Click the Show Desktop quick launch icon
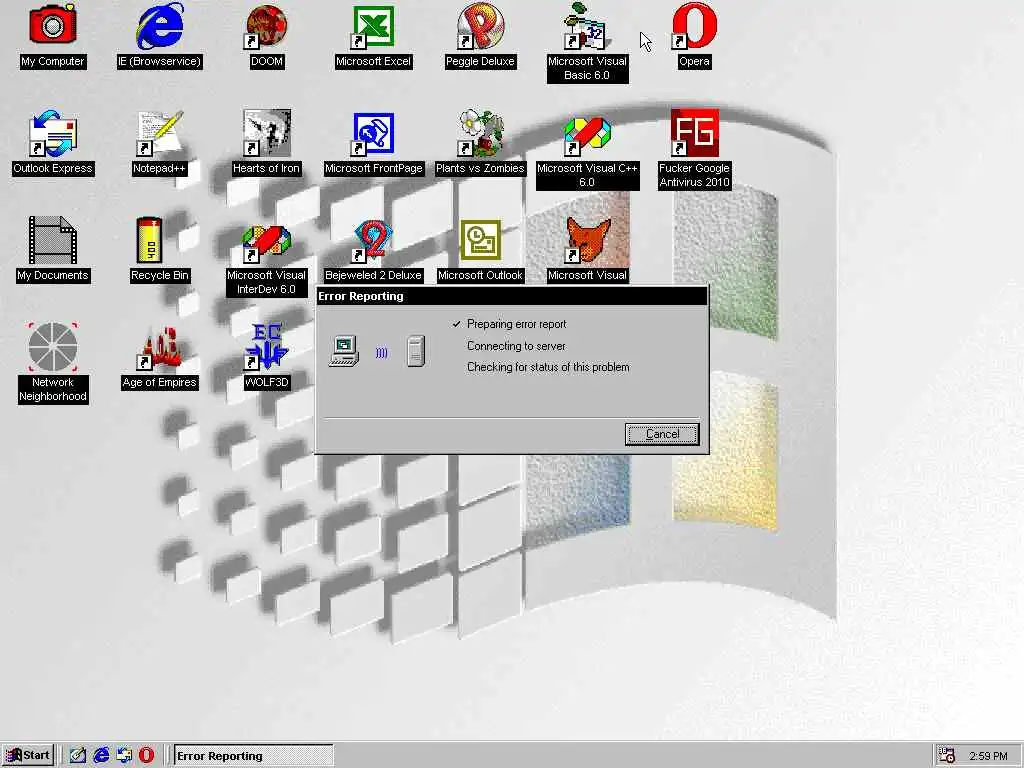The image size is (1024, 768). click(78, 756)
